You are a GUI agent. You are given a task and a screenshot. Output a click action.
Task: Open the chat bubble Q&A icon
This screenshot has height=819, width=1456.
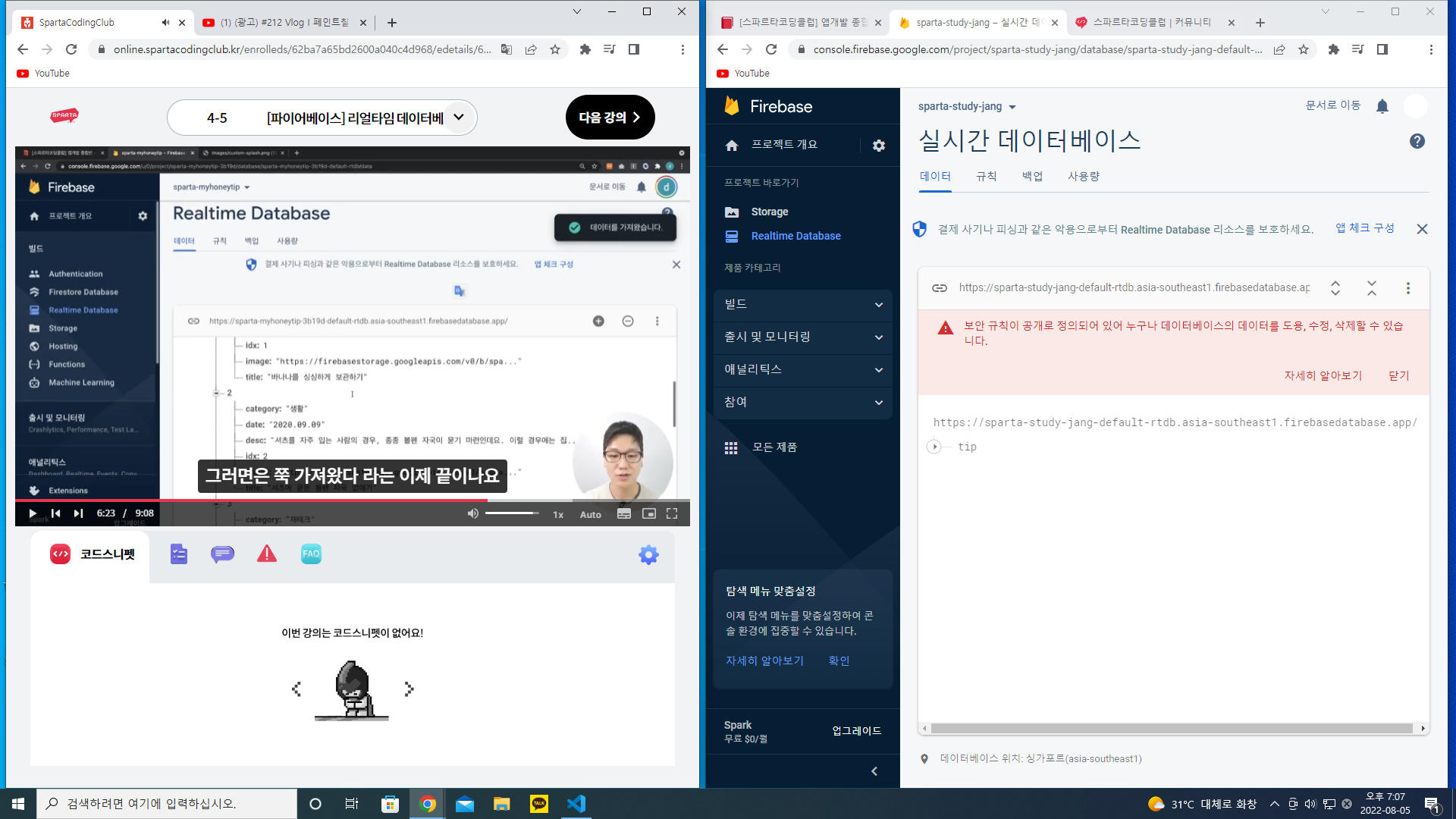[x=222, y=554]
